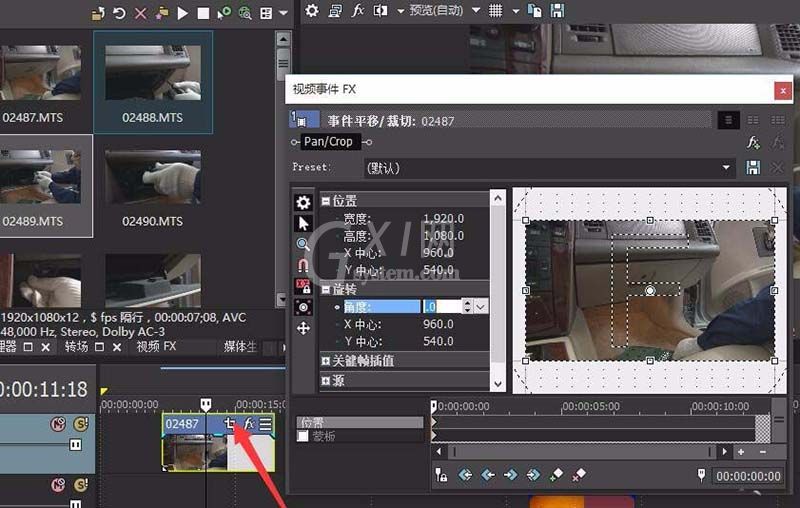
Task: Toggle the preview overlay grid icon
Action: click(495, 11)
